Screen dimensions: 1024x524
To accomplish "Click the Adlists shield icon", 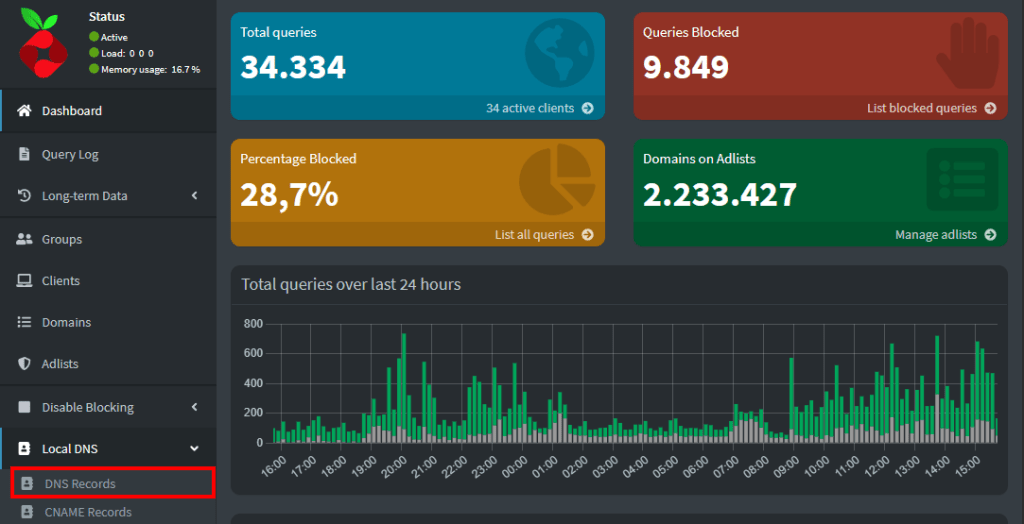I will (x=25, y=364).
